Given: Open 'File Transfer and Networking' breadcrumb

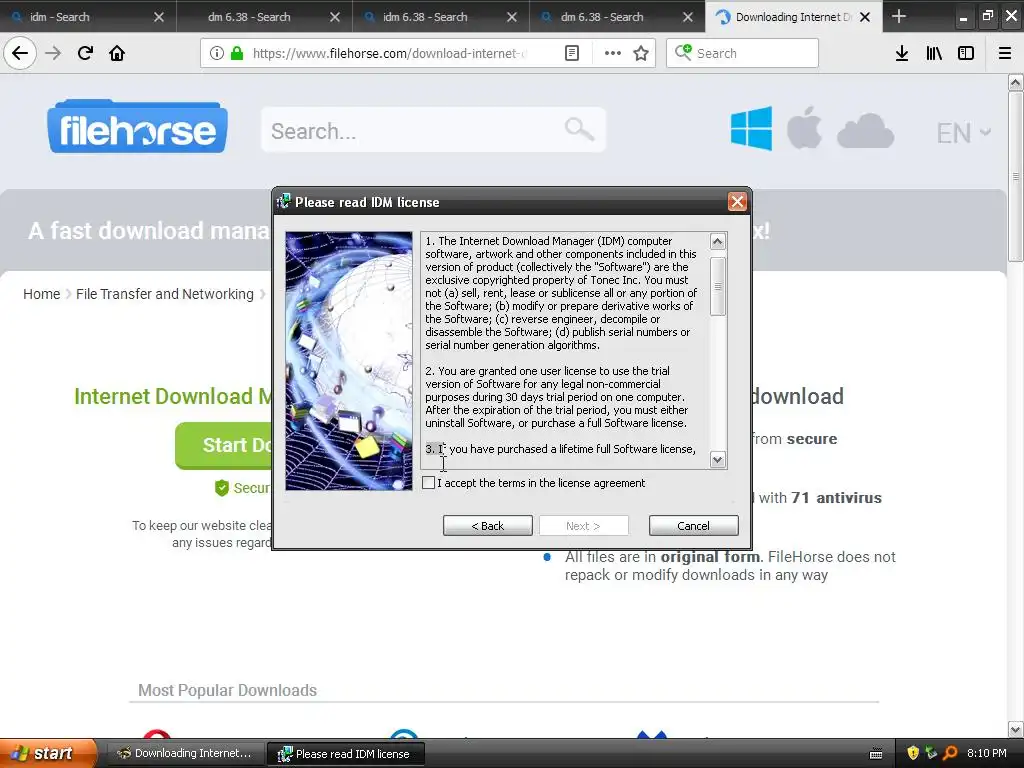Looking at the screenshot, I should pos(165,294).
